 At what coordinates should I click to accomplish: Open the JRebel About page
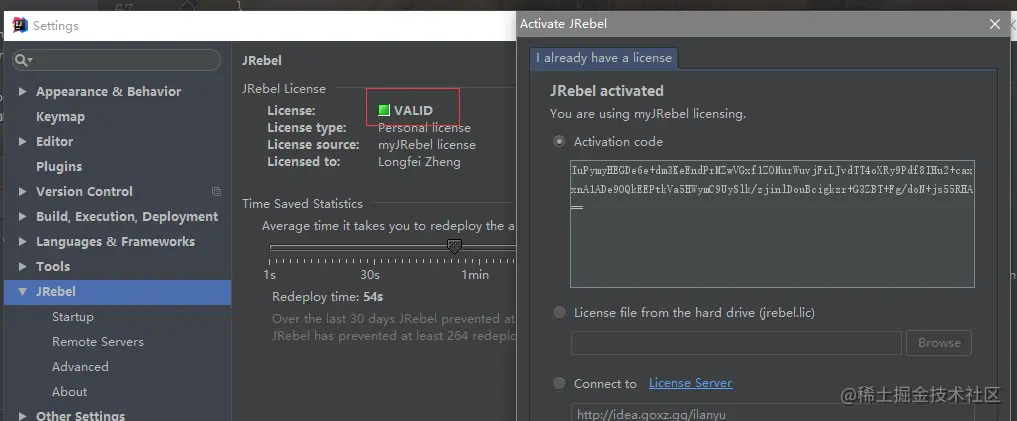[69, 392]
